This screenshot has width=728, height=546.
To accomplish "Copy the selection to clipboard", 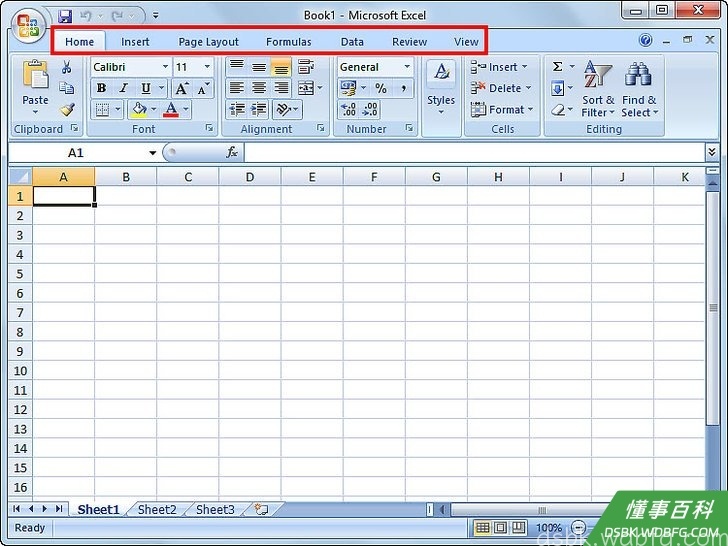I will click(66, 88).
